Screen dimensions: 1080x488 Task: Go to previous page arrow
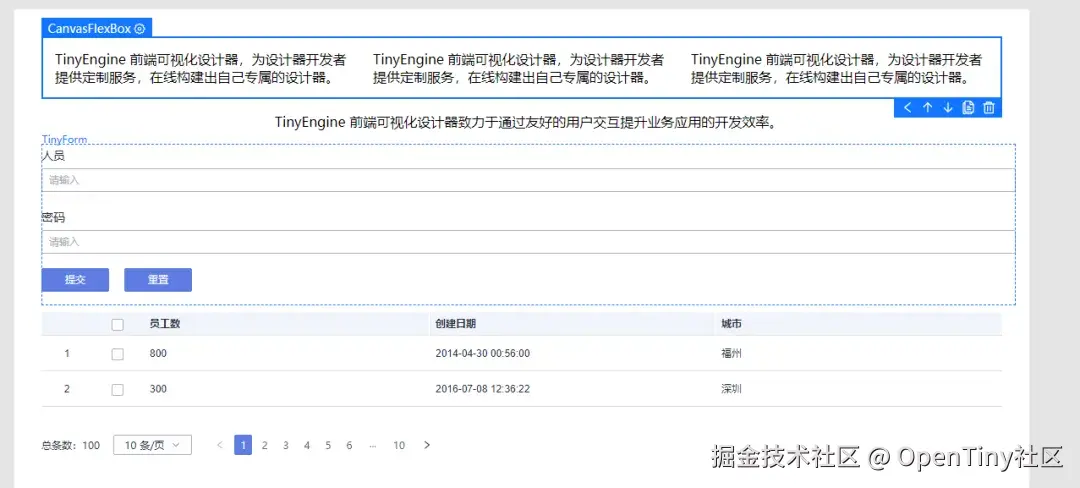click(x=220, y=445)
